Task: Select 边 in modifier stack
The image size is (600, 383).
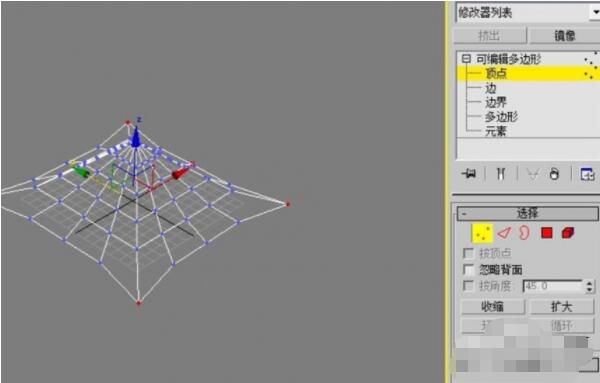Action: click(491, 88)
